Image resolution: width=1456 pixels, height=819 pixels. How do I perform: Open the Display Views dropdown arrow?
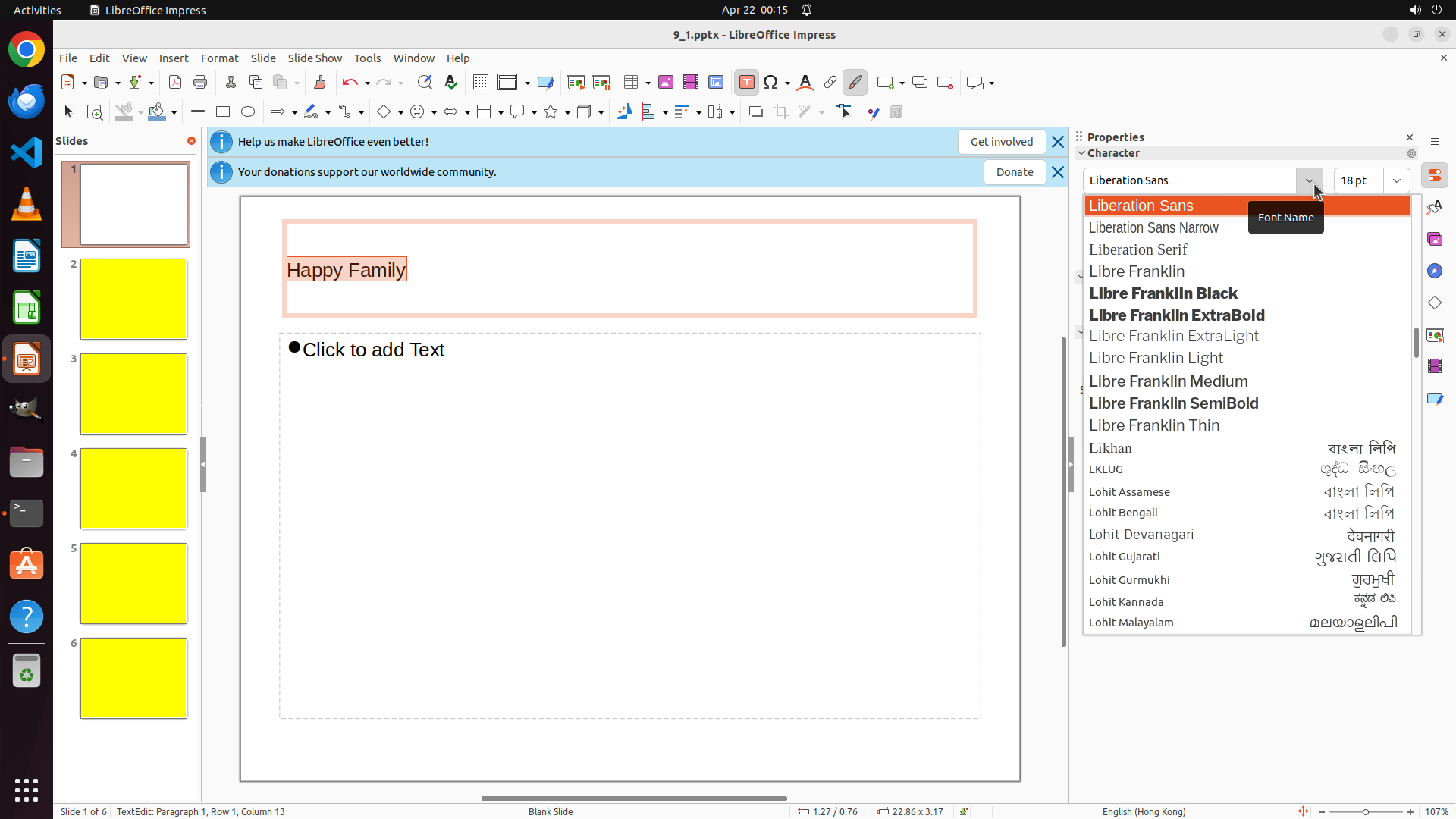pos(527,83)
